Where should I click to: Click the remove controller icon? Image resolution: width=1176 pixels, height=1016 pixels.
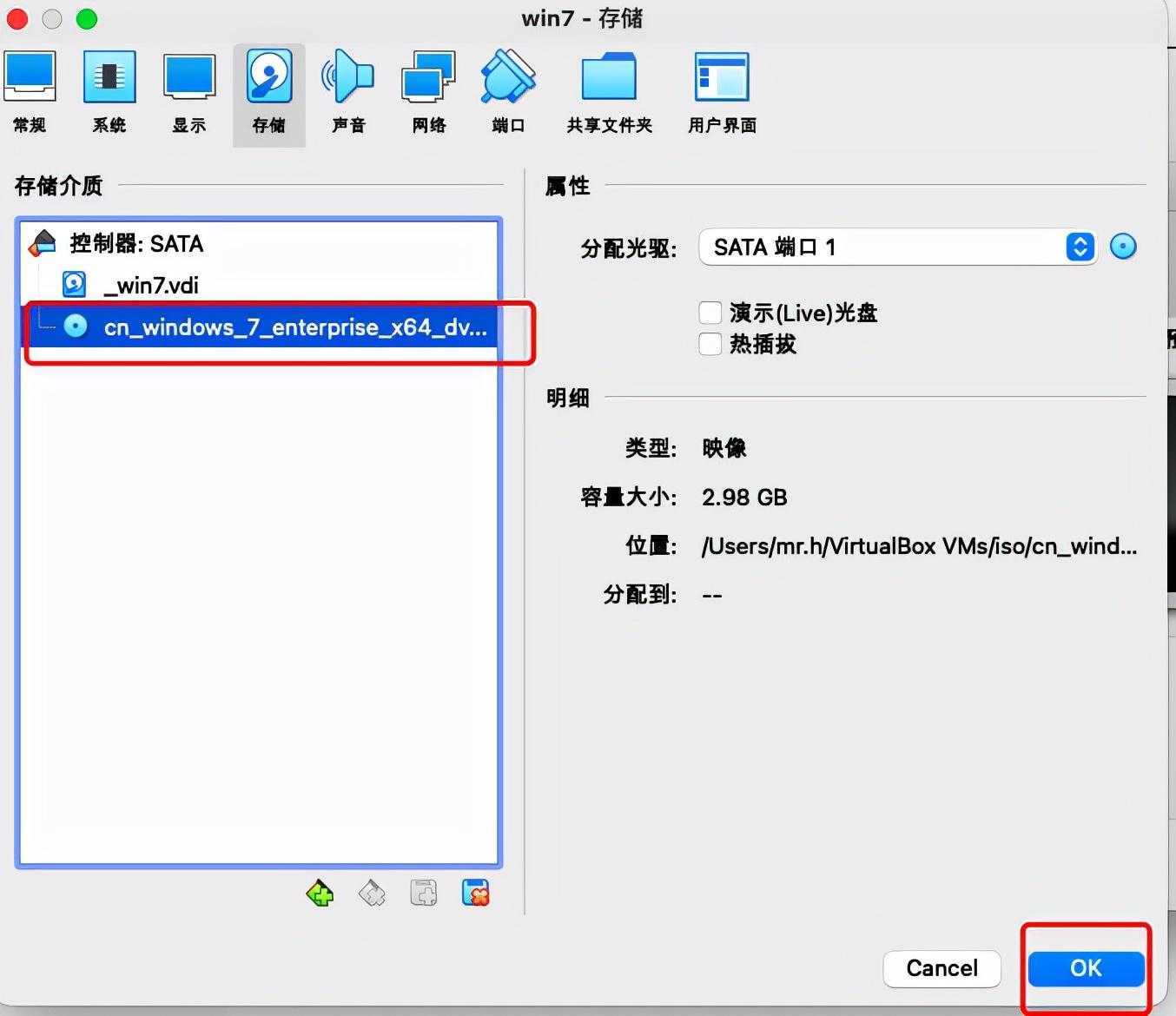click(372, 893)
